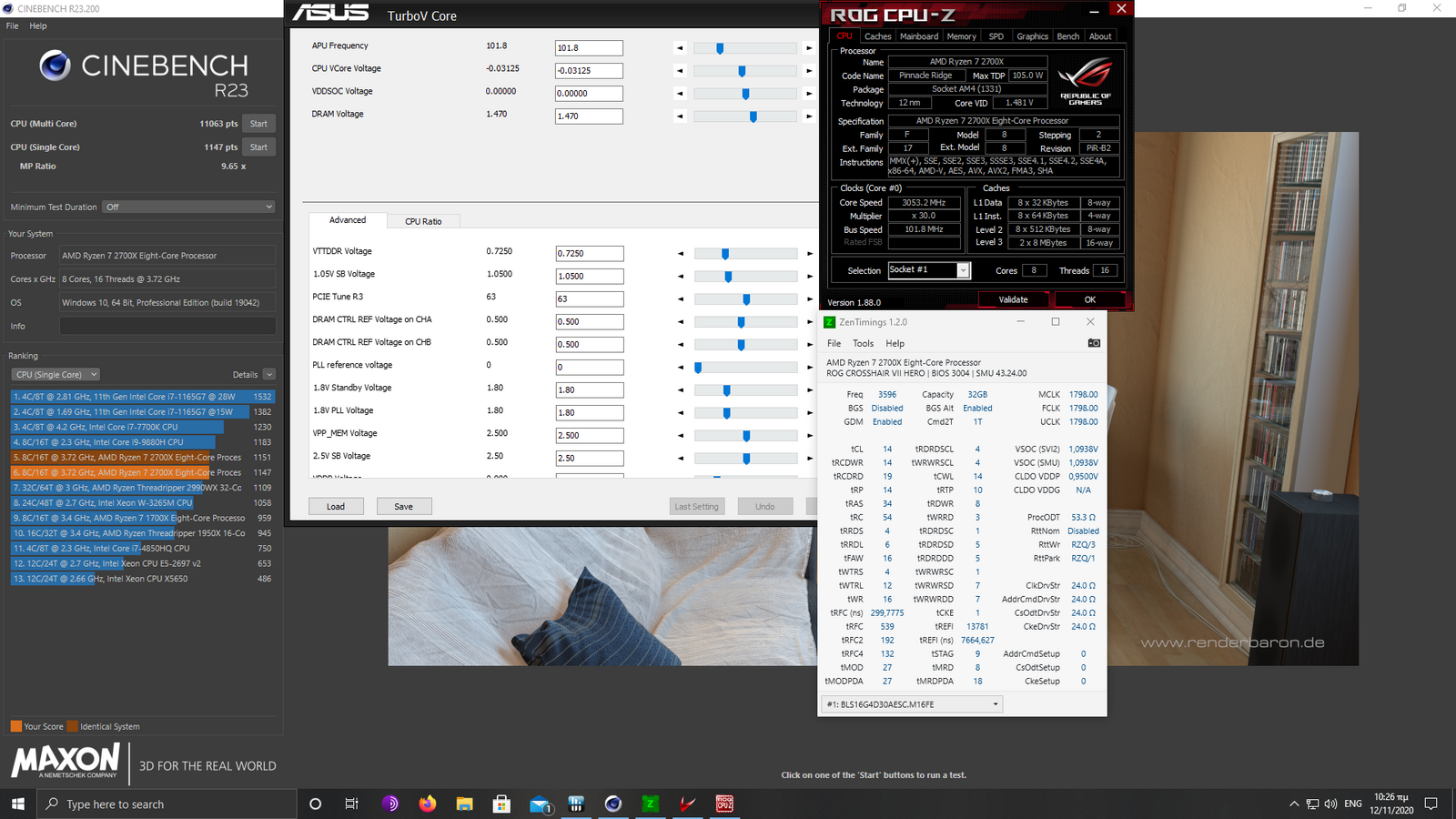Take a ZenTimings screenshot with the camera icon
This screenshot has width=1456, height=819.
(x=1094, y=343)
